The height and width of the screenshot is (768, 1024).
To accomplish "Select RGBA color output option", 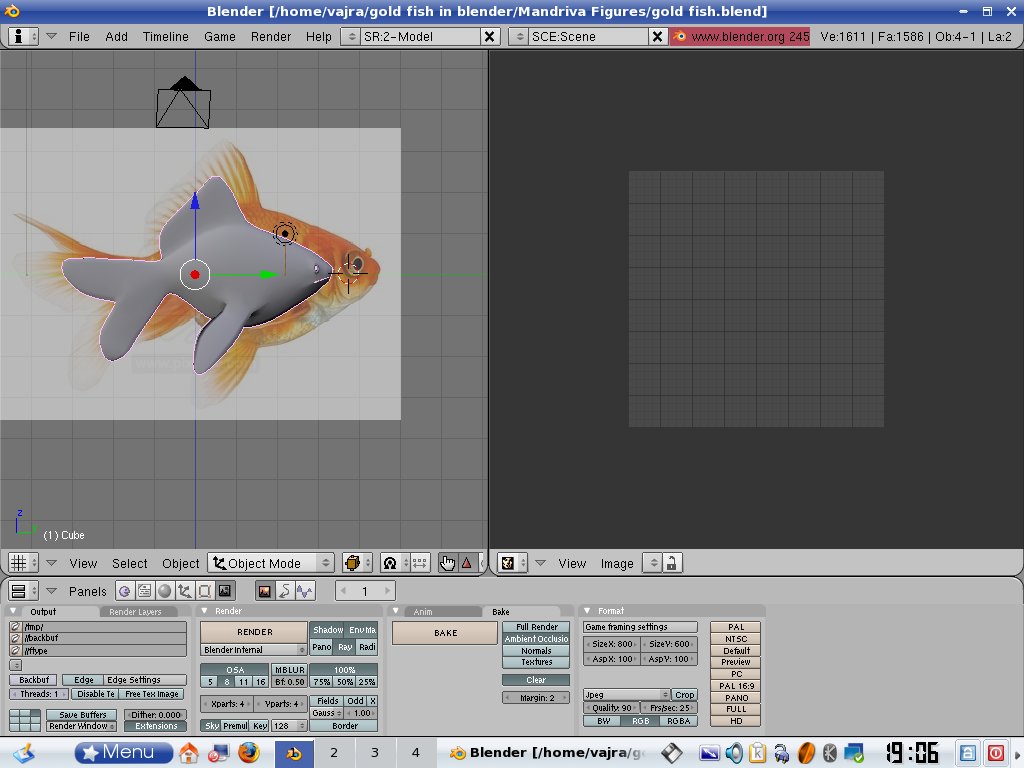I will coord(678,720).
